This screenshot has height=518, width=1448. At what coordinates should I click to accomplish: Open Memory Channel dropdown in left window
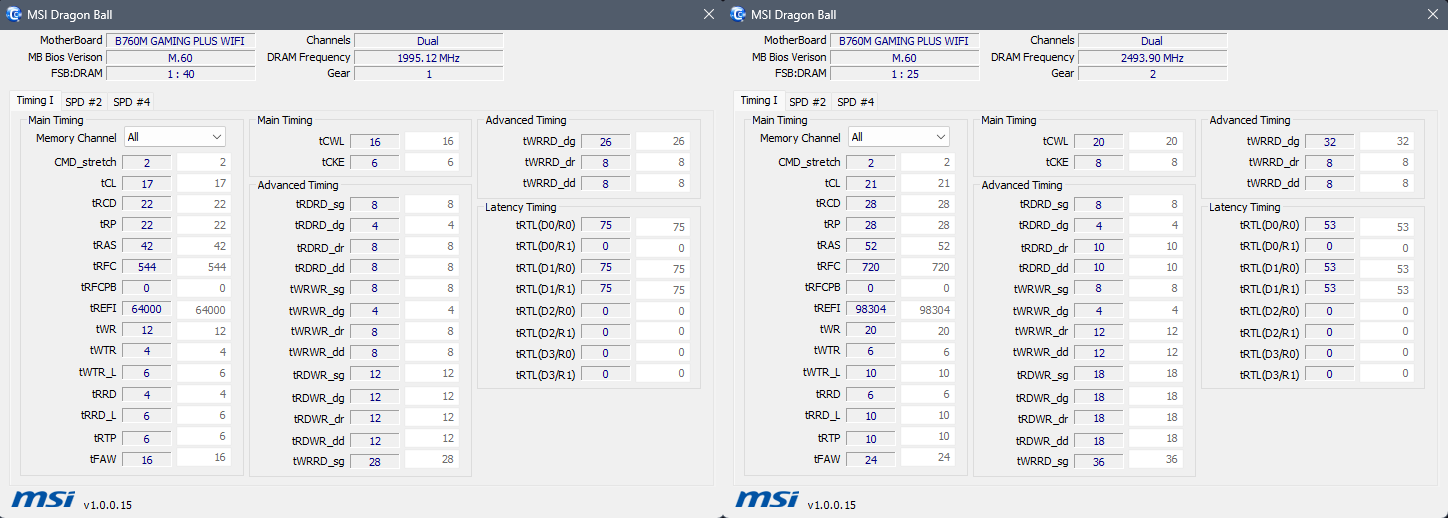point(174,137)
